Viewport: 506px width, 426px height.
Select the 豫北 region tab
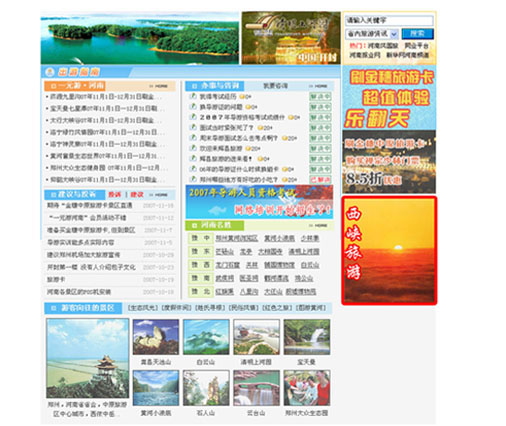(x=200, y=292)
